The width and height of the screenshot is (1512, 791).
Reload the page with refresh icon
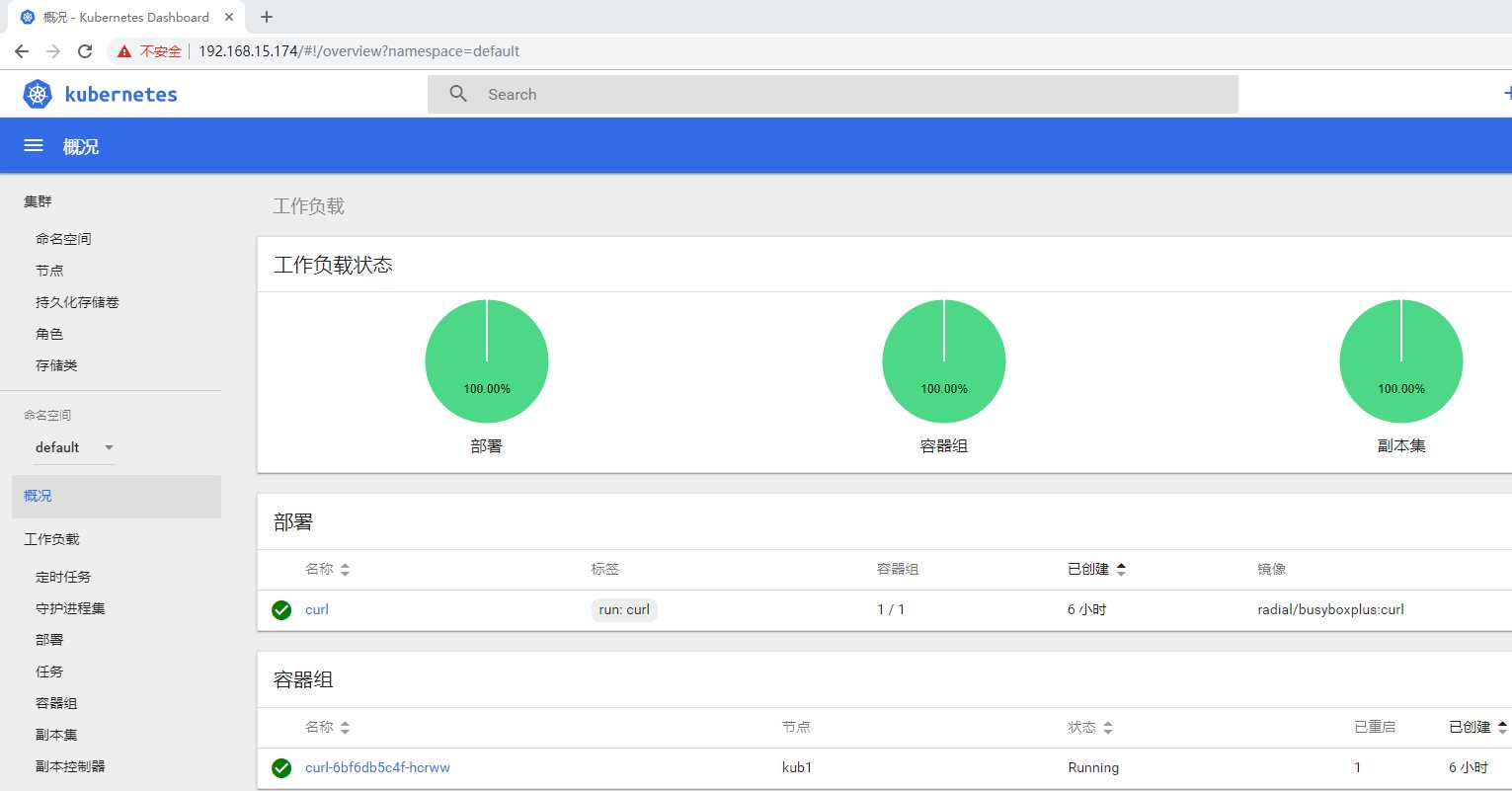coord(85,51)
